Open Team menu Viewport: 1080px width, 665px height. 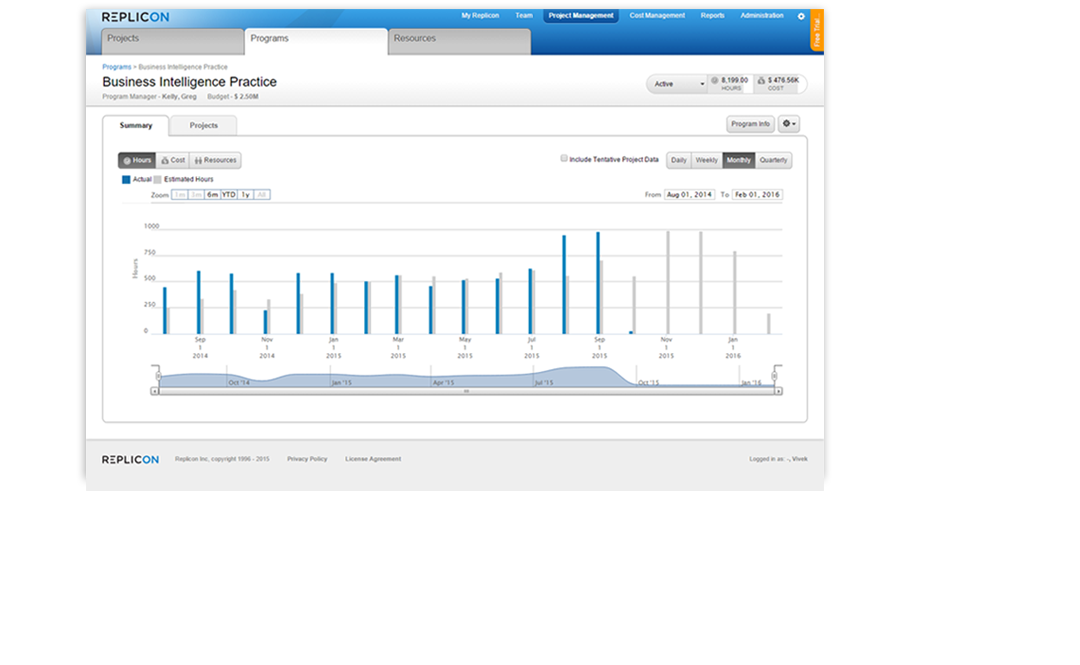pos(524,15)
